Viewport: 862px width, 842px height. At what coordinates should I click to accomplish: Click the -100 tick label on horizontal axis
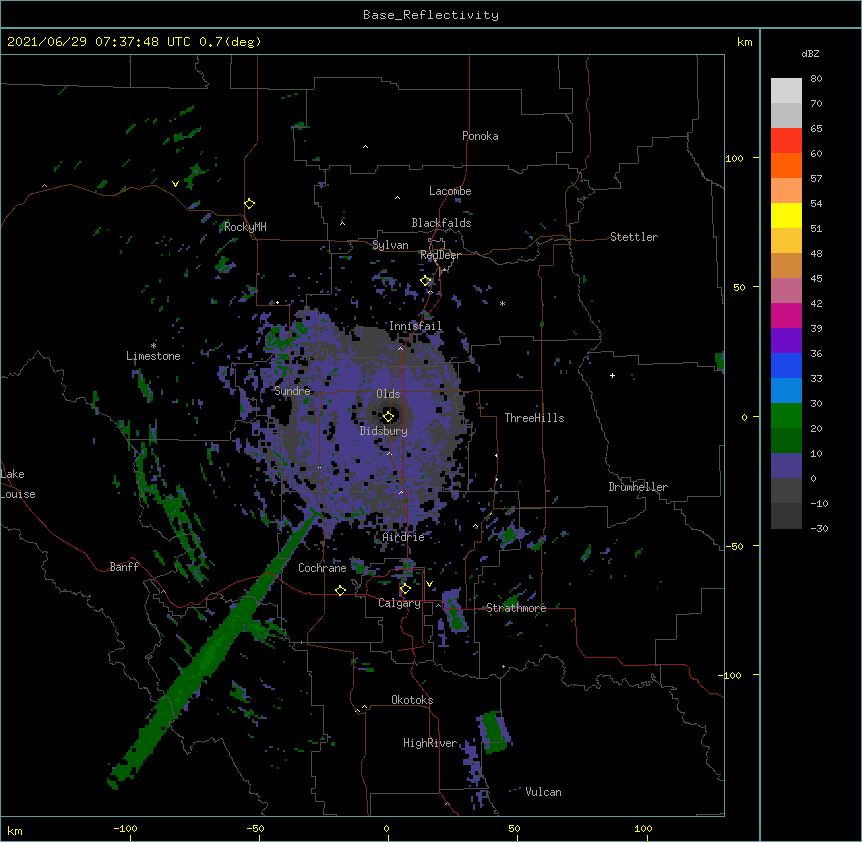pyautogui.click(x=125, y=828)
